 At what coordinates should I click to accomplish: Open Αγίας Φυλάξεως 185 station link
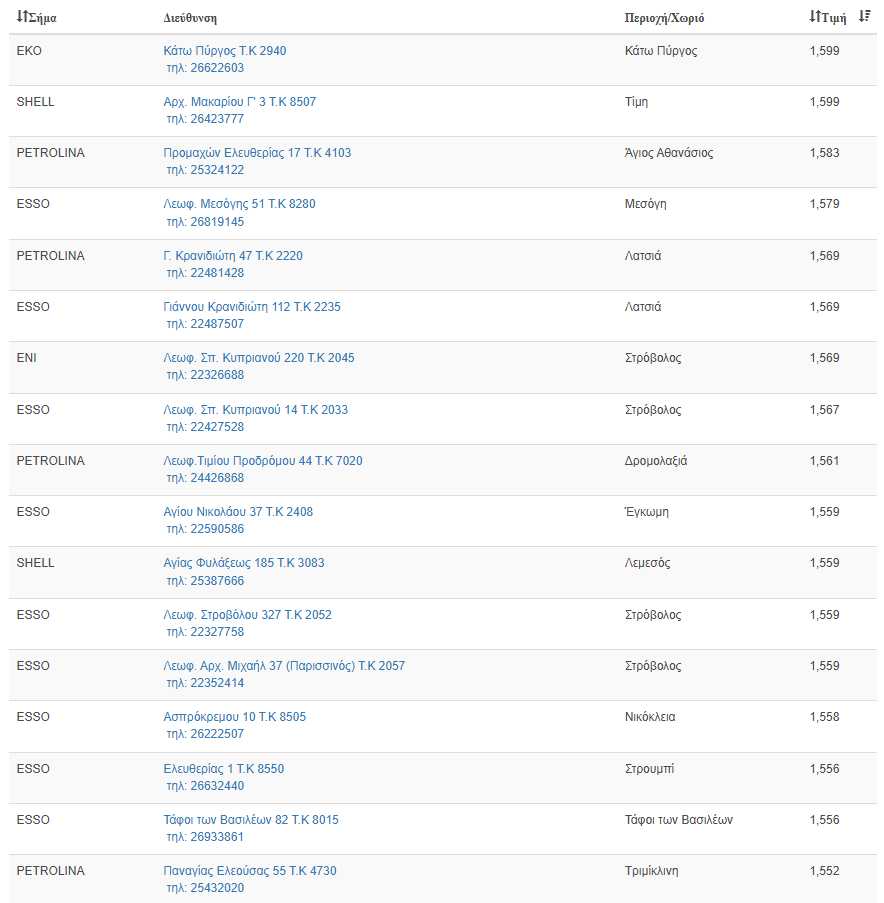pyautogui.click(x=244, y=563)
